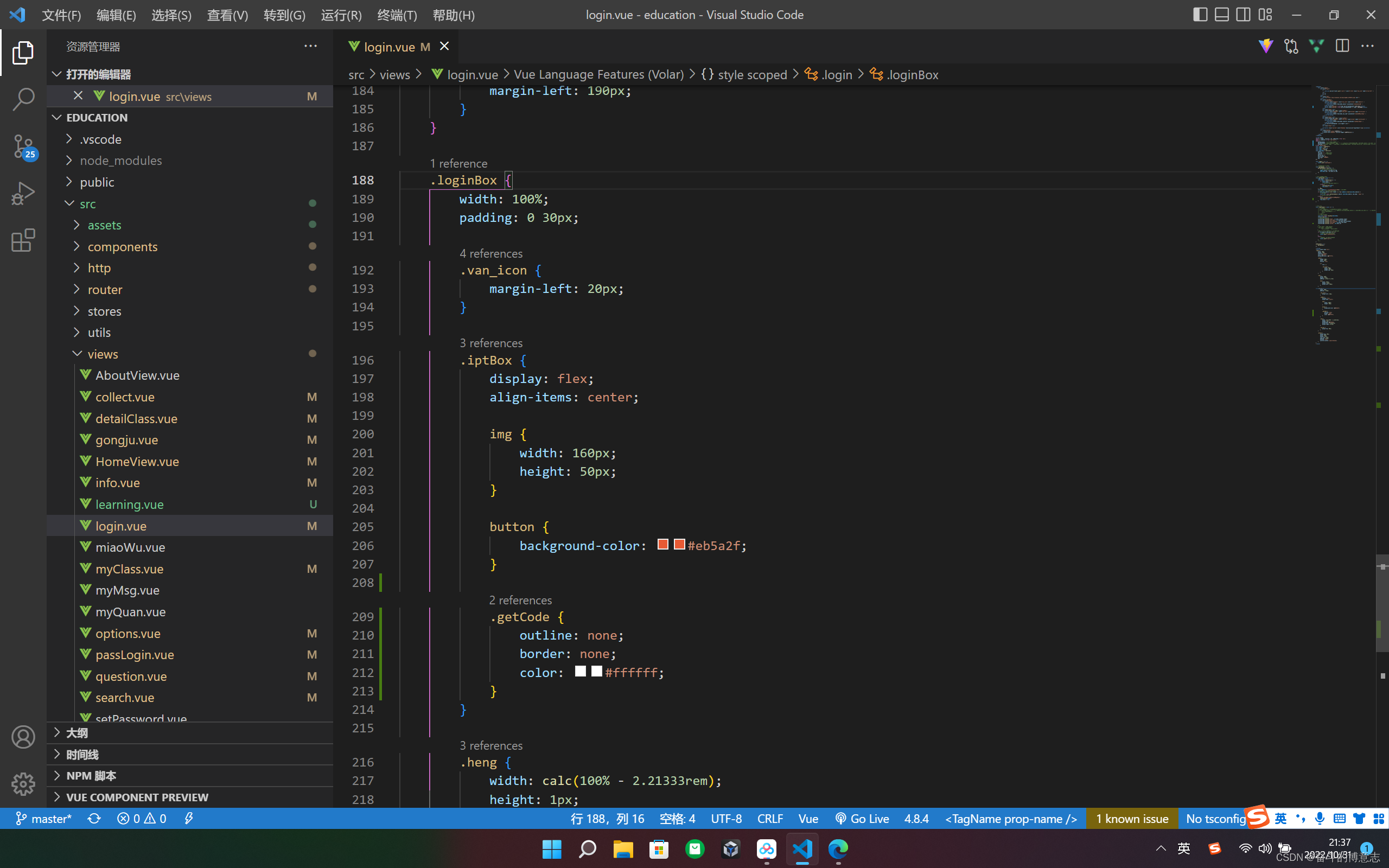Toggle the bottom panel visibility
Image resolution: width=1389 pixels, height=868 pixels.
1221,14
